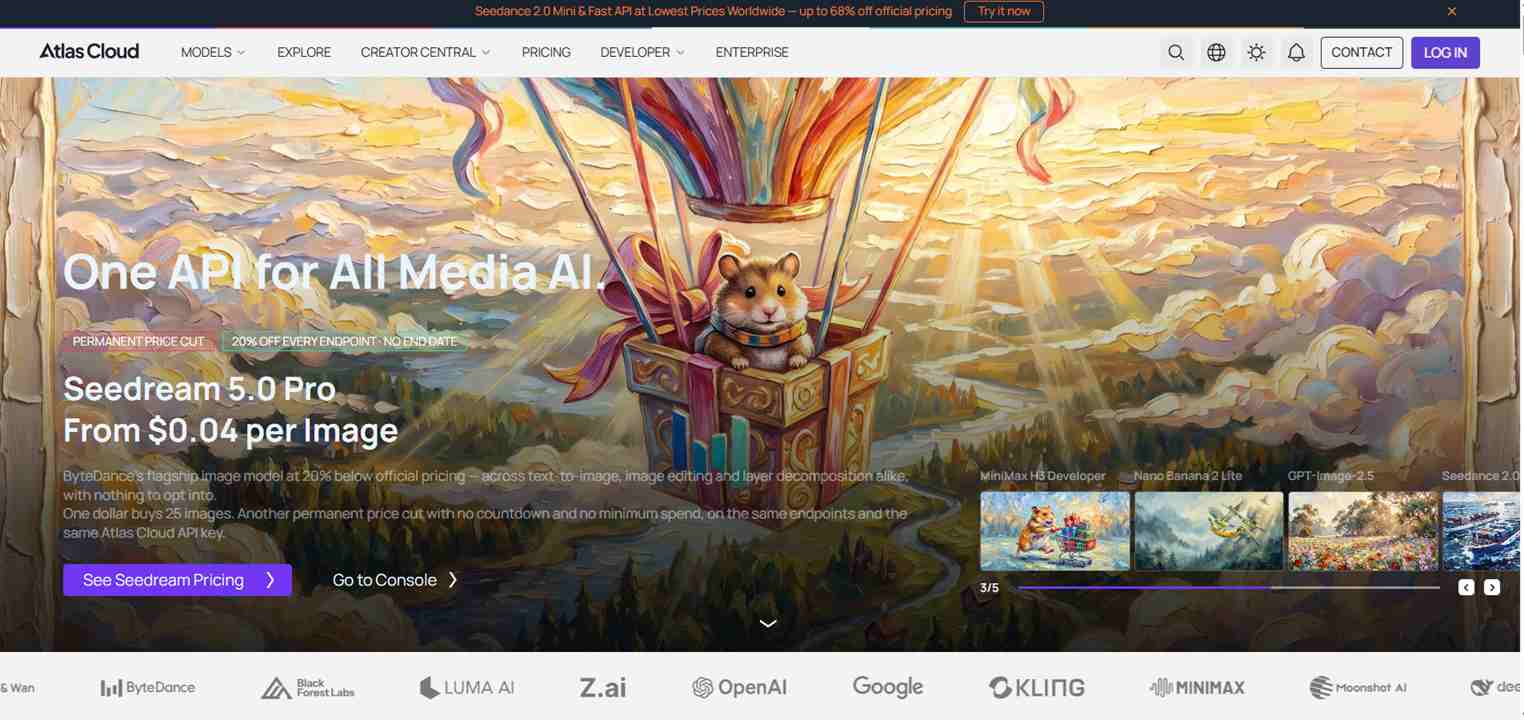Open the notifications bell icon
The height and width of the screenshot is (720, 1524).
1296,52
